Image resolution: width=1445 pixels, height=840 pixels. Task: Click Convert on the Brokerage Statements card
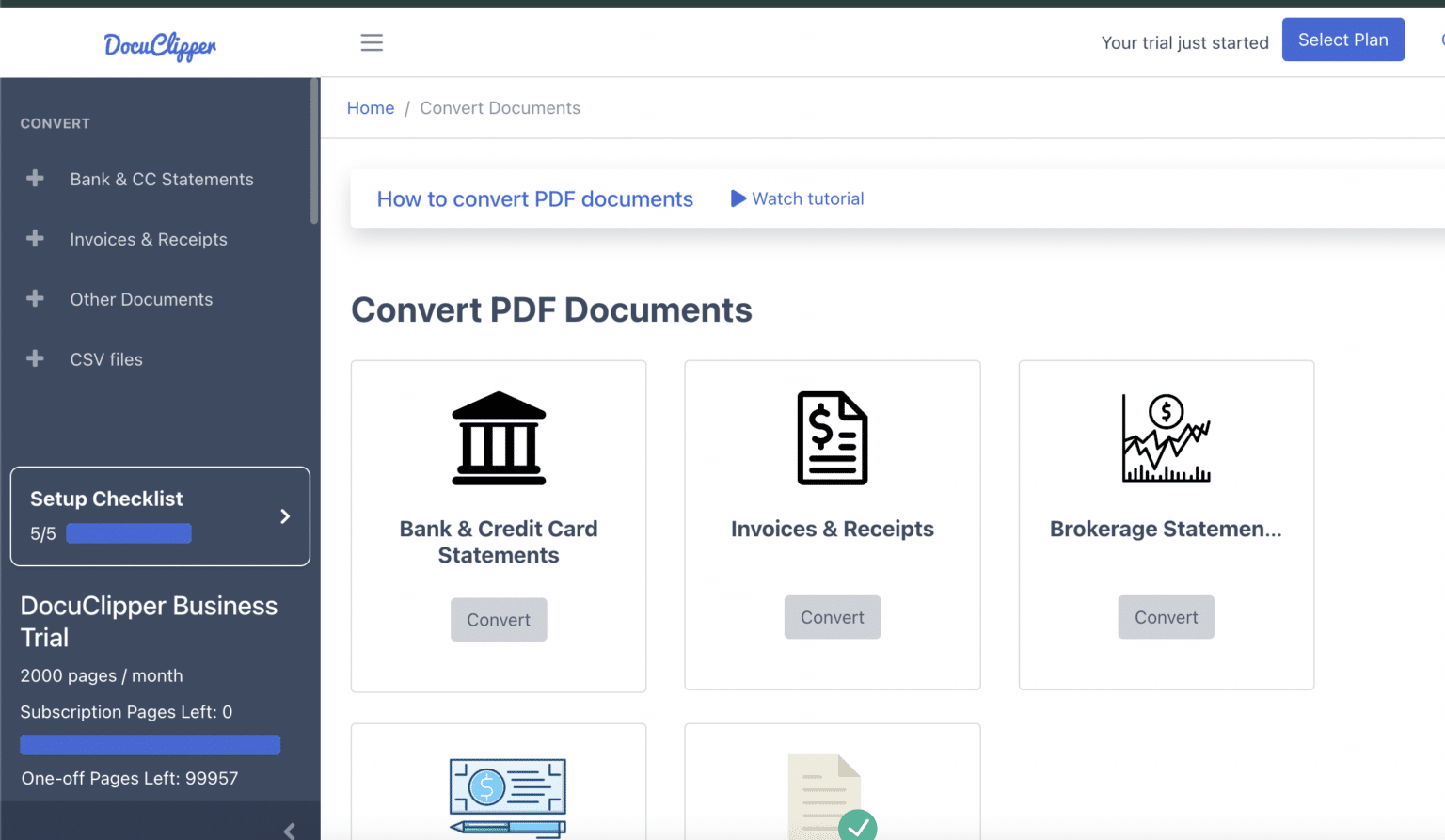point(1166,617)
